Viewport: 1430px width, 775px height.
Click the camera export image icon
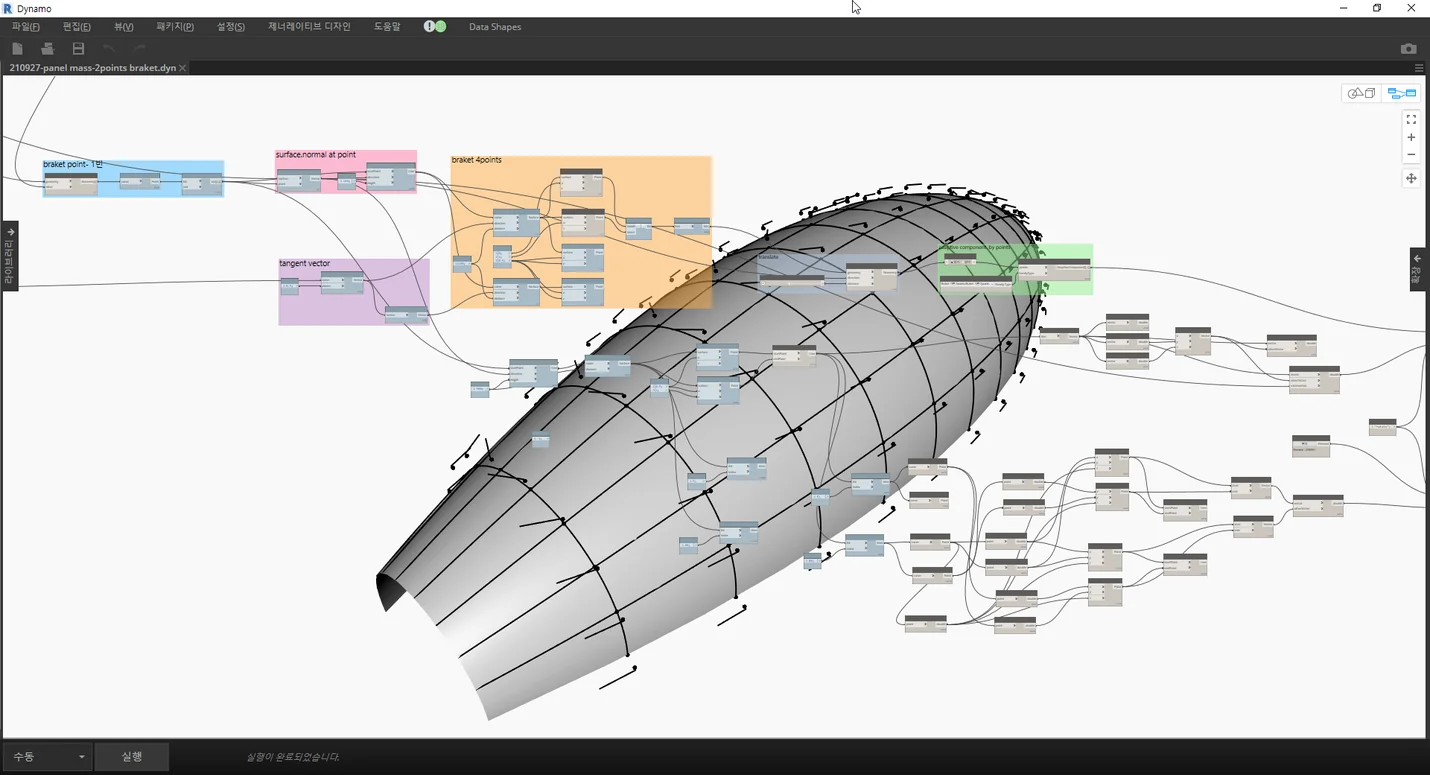pyautogui.click(x=1408, y=48)
